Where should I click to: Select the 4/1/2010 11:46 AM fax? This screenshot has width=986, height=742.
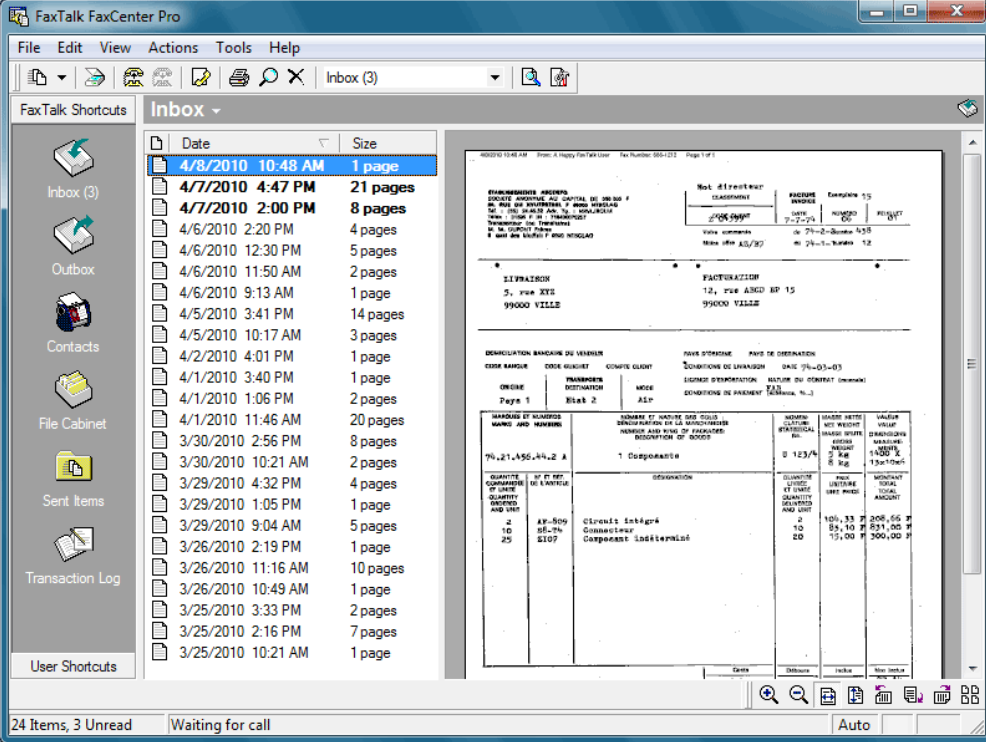click(292, 419)
